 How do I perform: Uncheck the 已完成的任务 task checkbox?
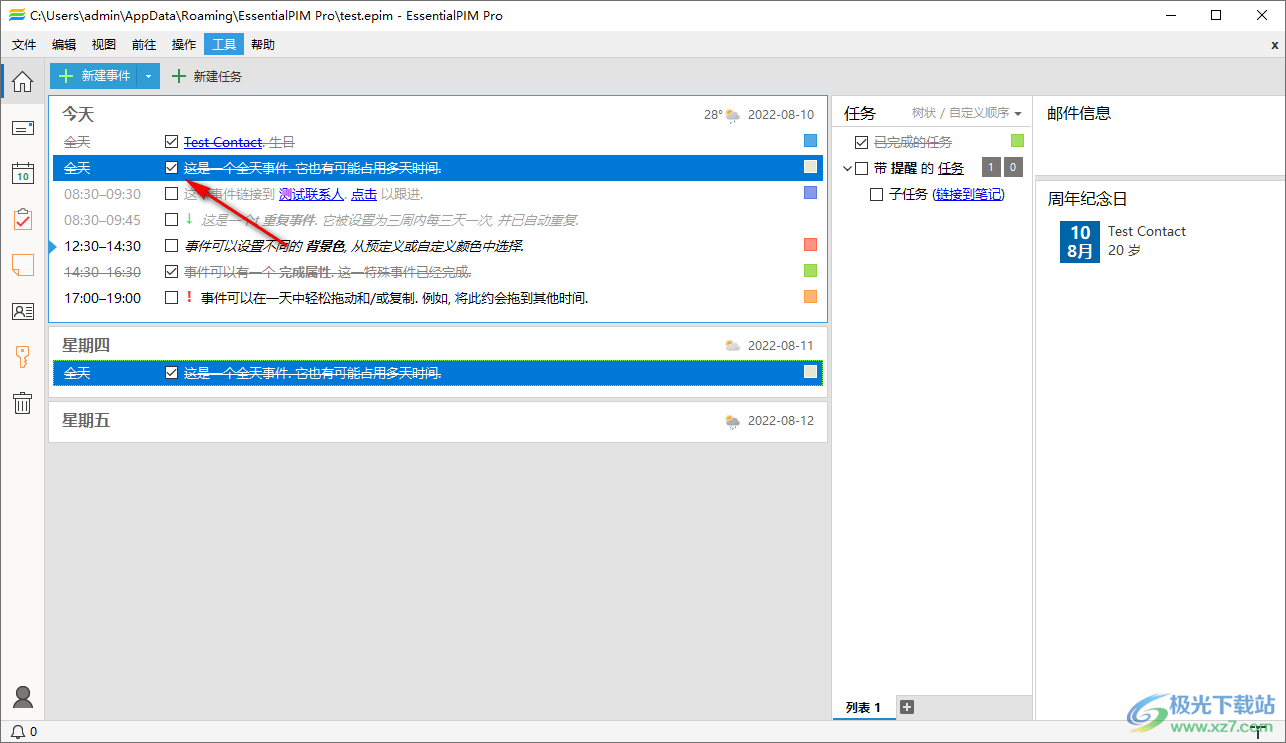862,142
